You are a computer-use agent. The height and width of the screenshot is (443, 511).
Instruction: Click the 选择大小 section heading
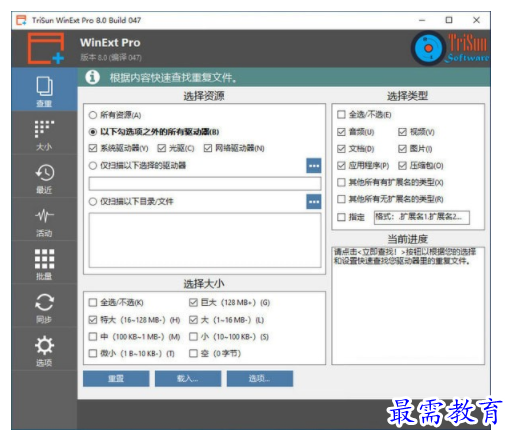(x=204, y=284)
